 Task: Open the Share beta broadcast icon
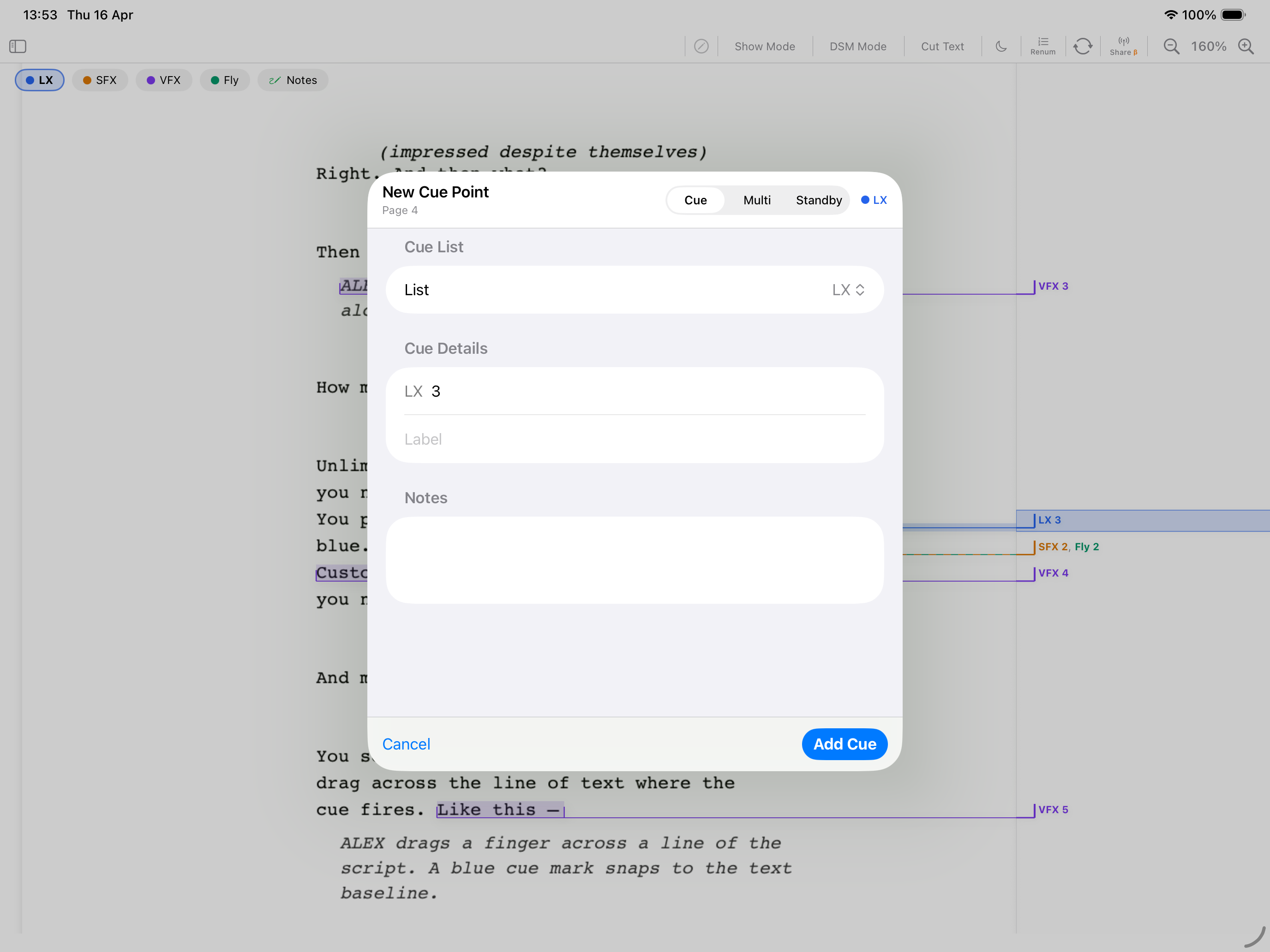pos(1123,46)
